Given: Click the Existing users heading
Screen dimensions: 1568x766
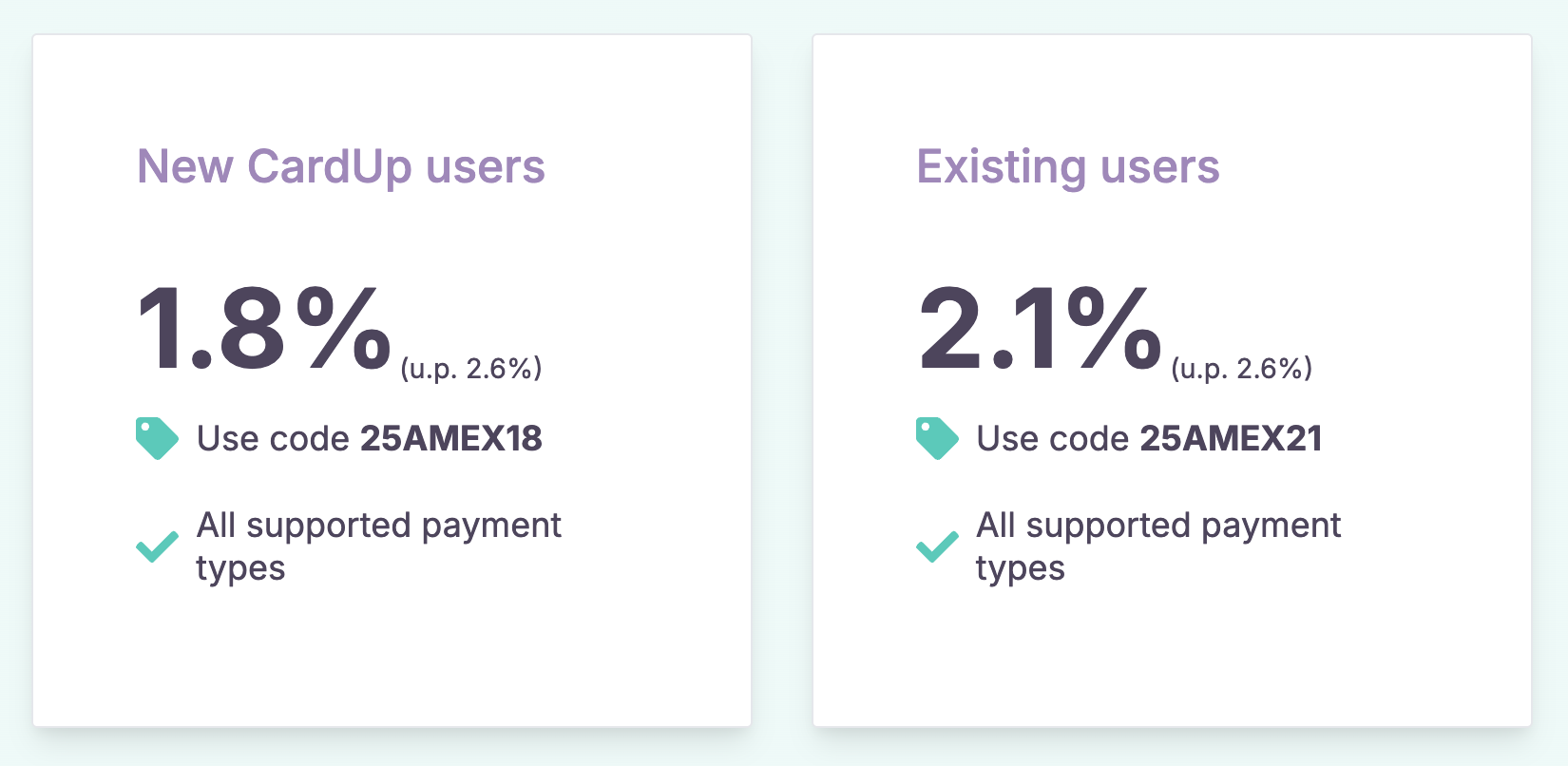Looking at the screenshot, I should 1067,166.
